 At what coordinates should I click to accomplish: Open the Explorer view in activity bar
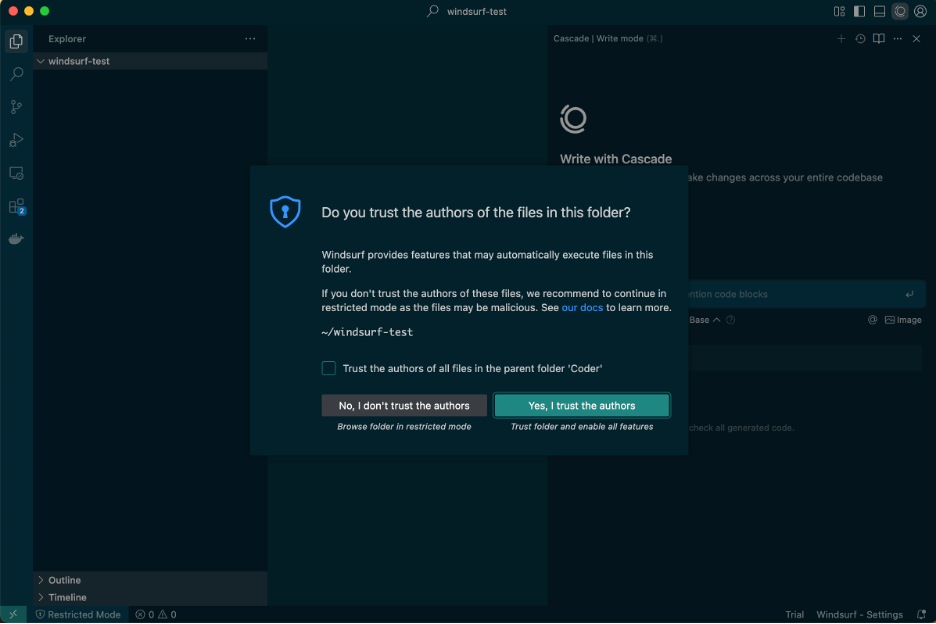pos(16,41)
